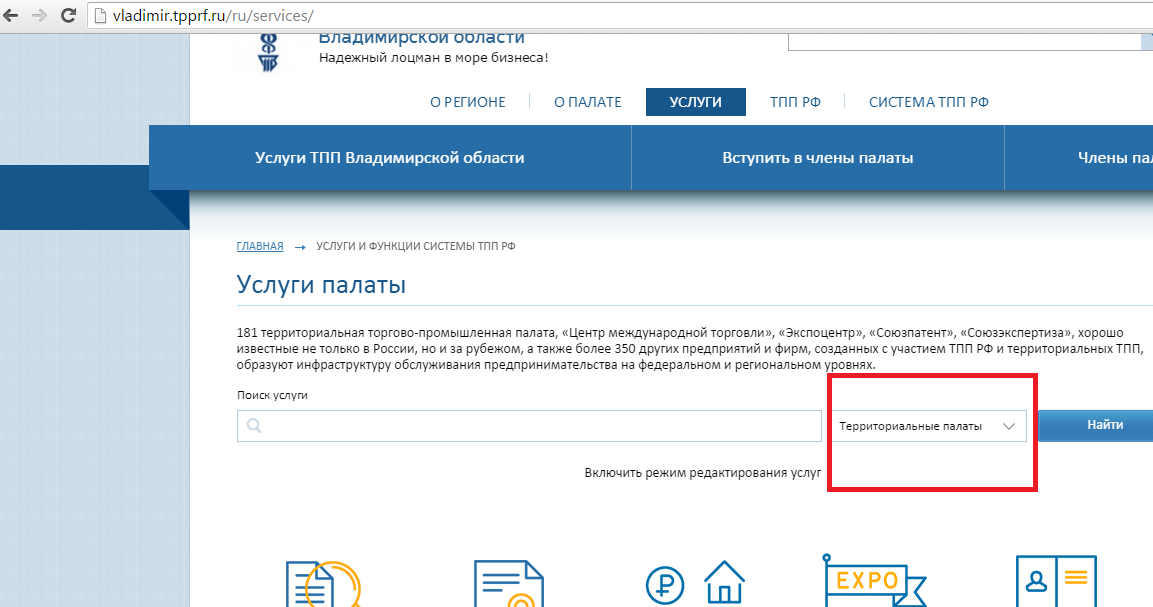Click the ruble coin icon
Screen dimensions: 1153x607
[665, 586]
